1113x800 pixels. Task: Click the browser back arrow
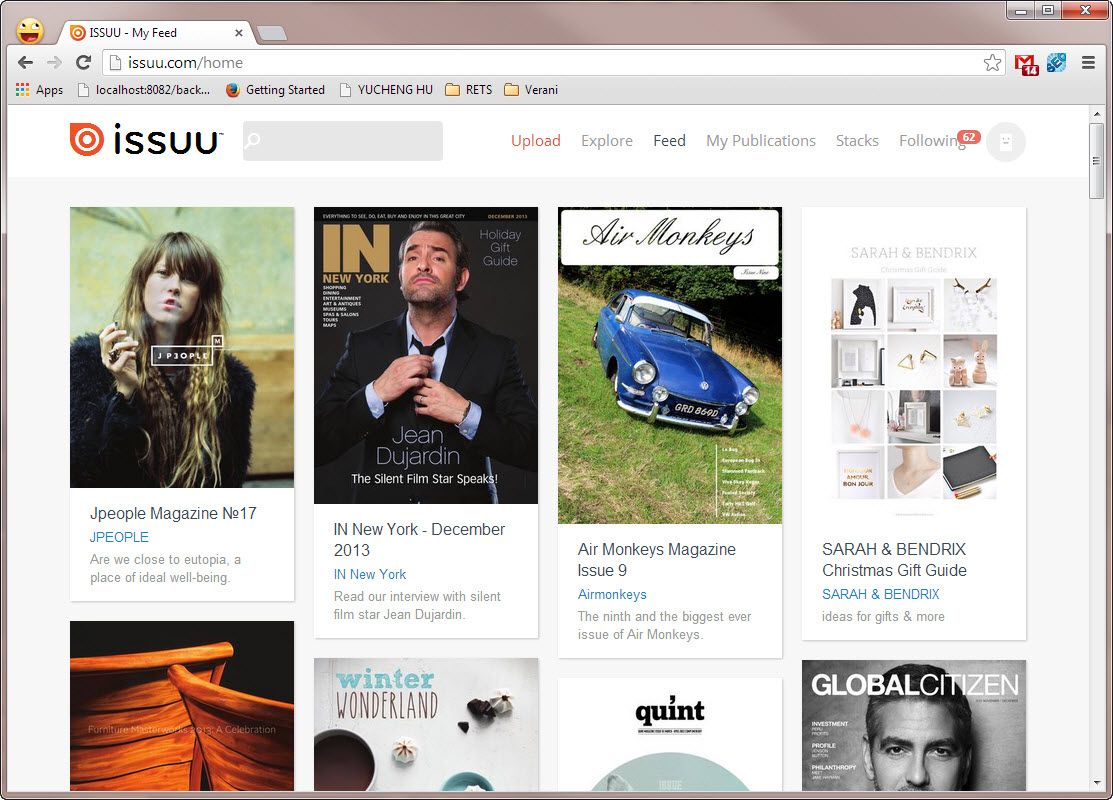25,63
